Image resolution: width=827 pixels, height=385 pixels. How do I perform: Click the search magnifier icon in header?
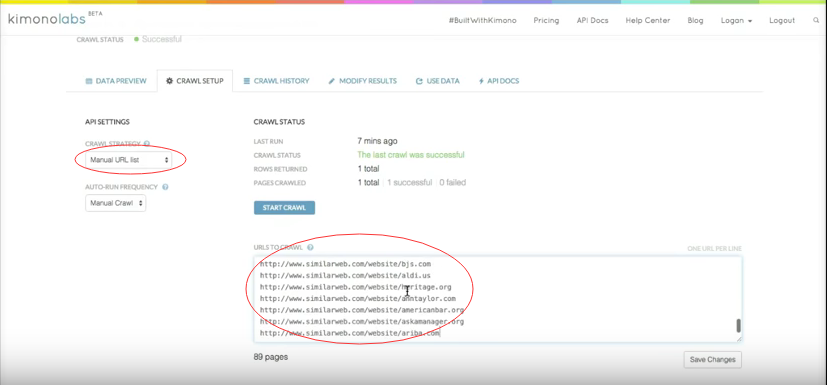tap(816, 21)
